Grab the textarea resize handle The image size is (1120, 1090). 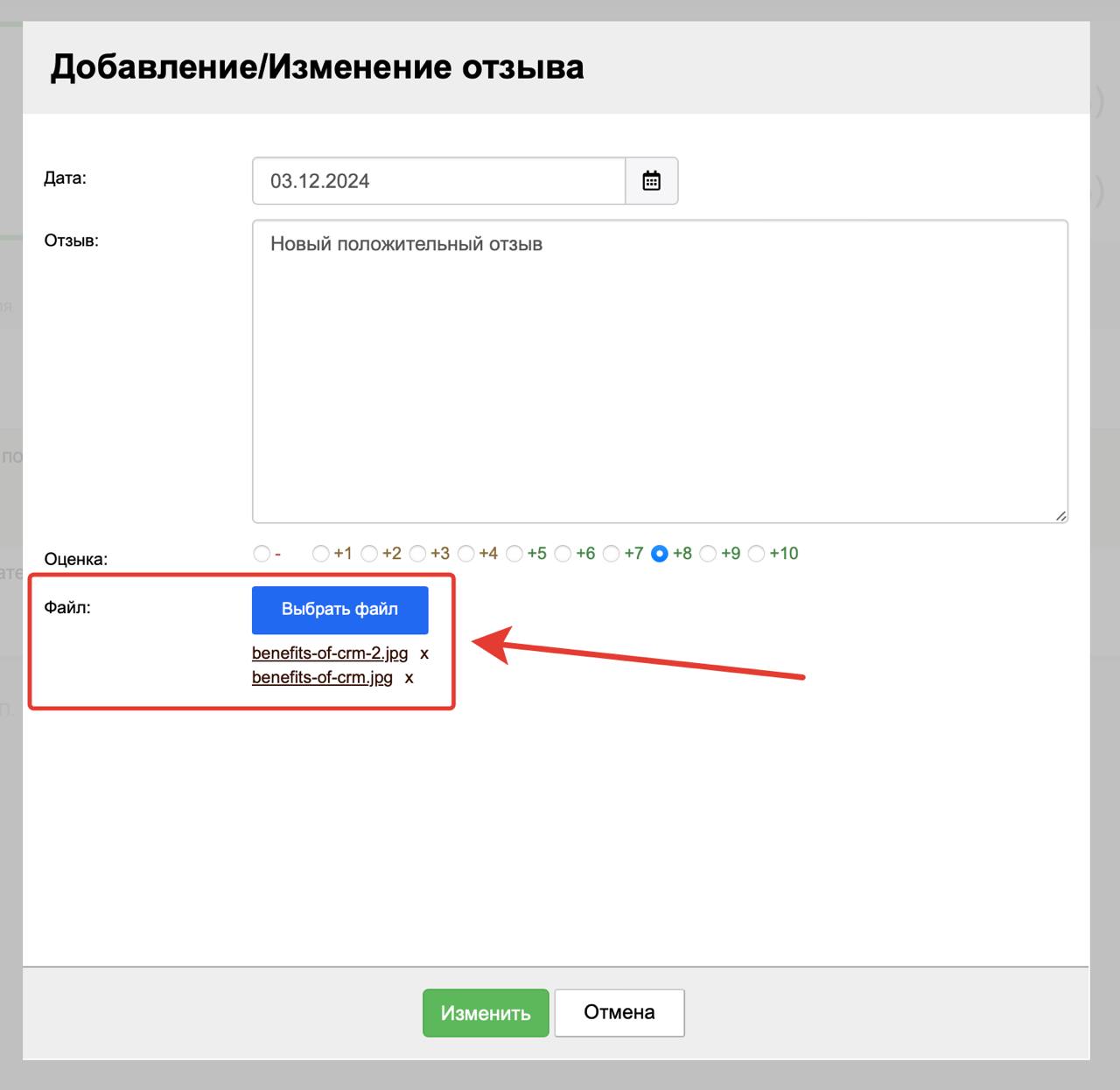point(1060,516)
